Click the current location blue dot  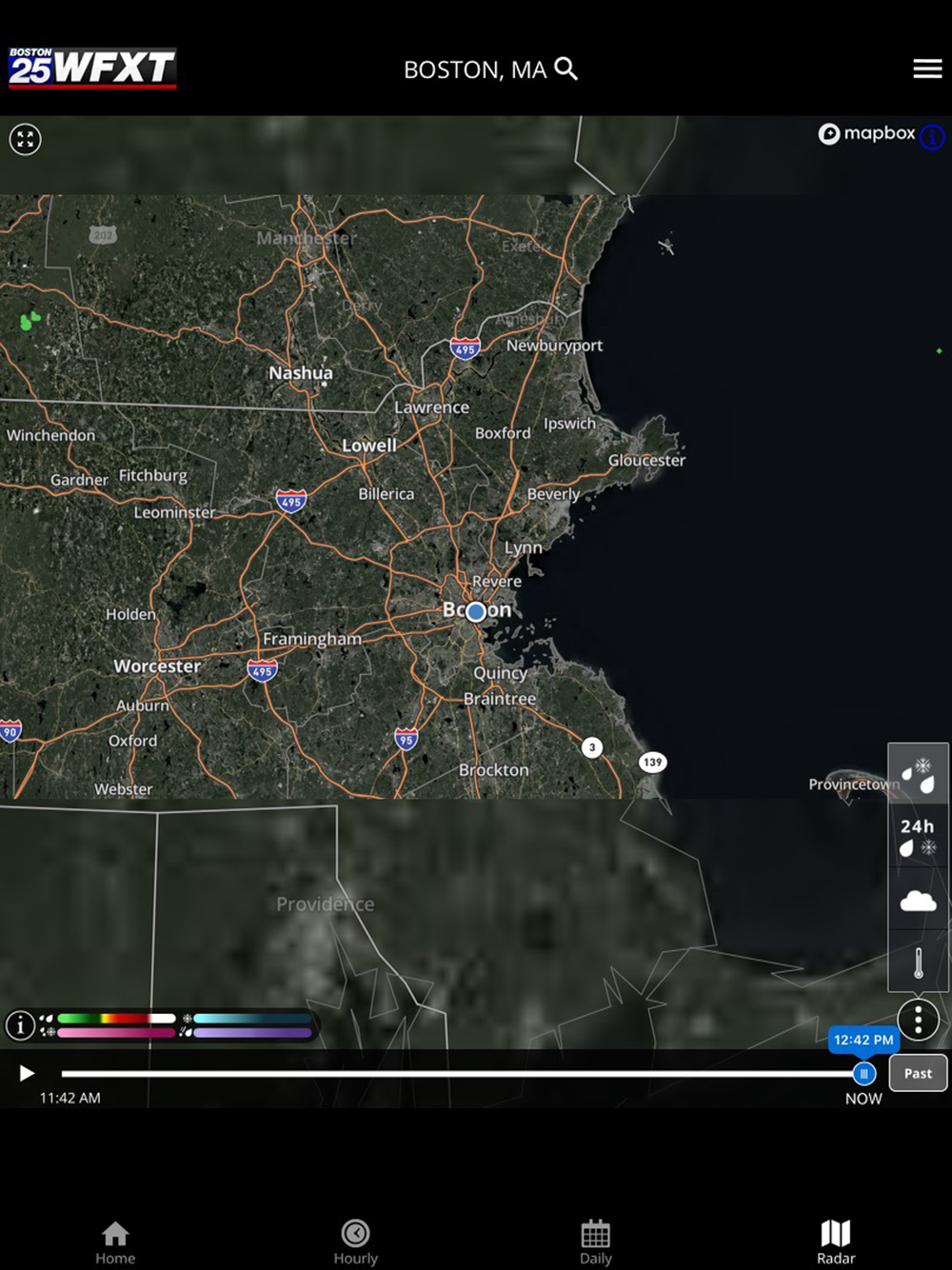(x=476, y=611)
